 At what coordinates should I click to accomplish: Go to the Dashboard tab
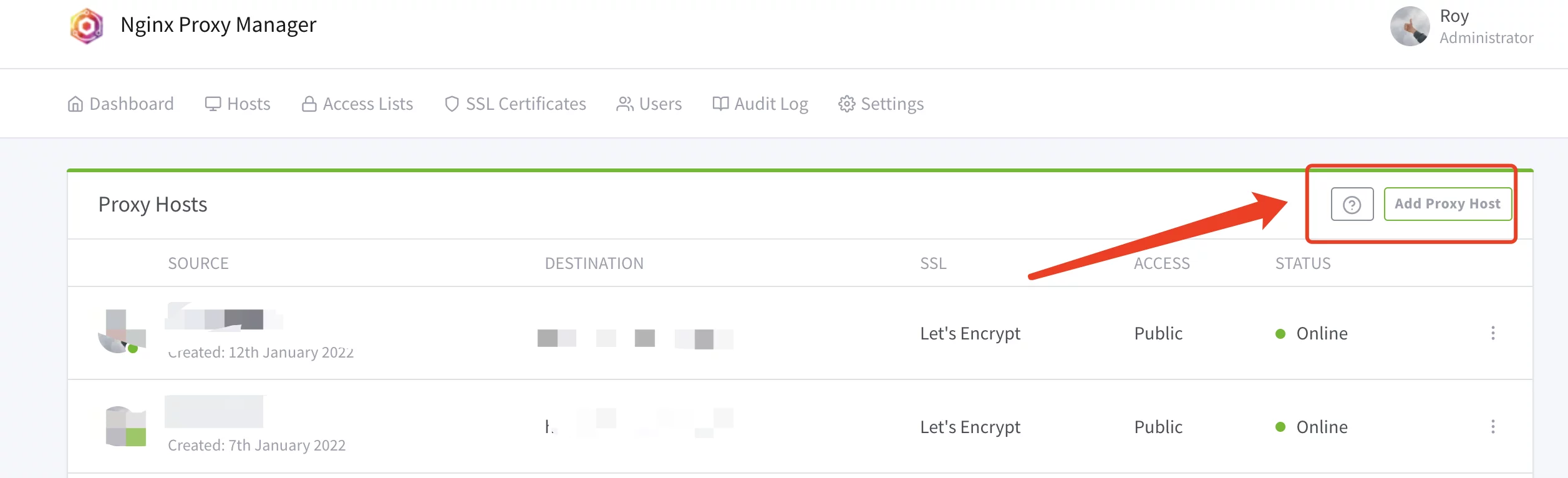point(121,104)
